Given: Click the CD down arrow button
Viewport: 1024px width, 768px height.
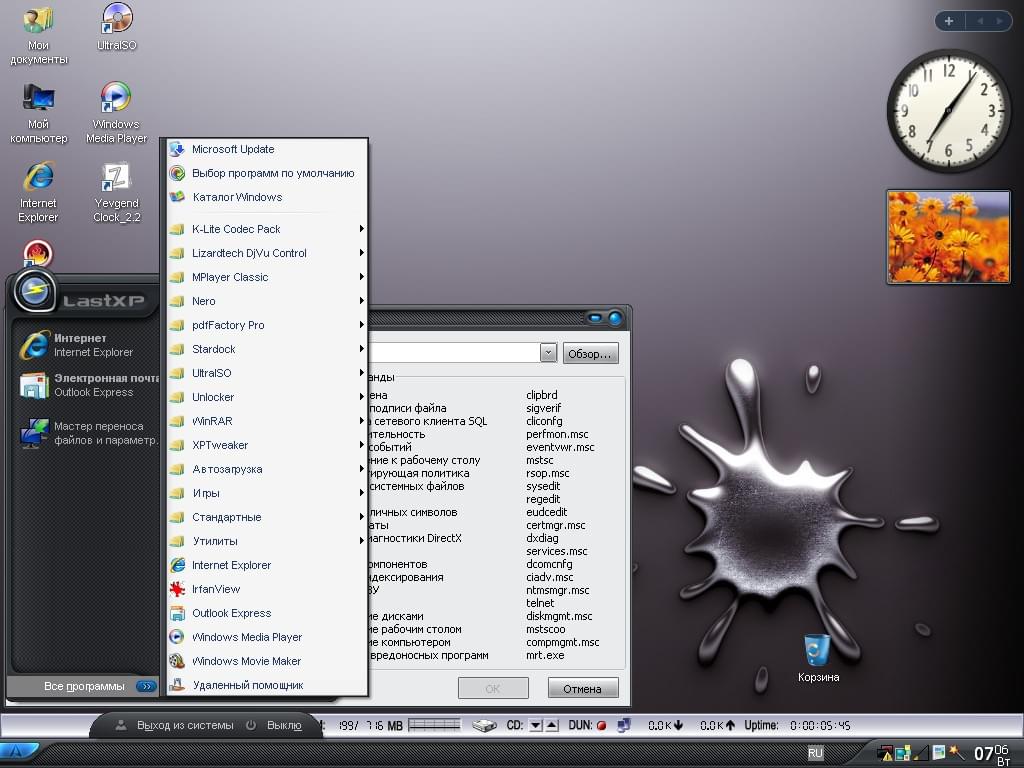Looking at the screenshot, I should pos(536,725).
